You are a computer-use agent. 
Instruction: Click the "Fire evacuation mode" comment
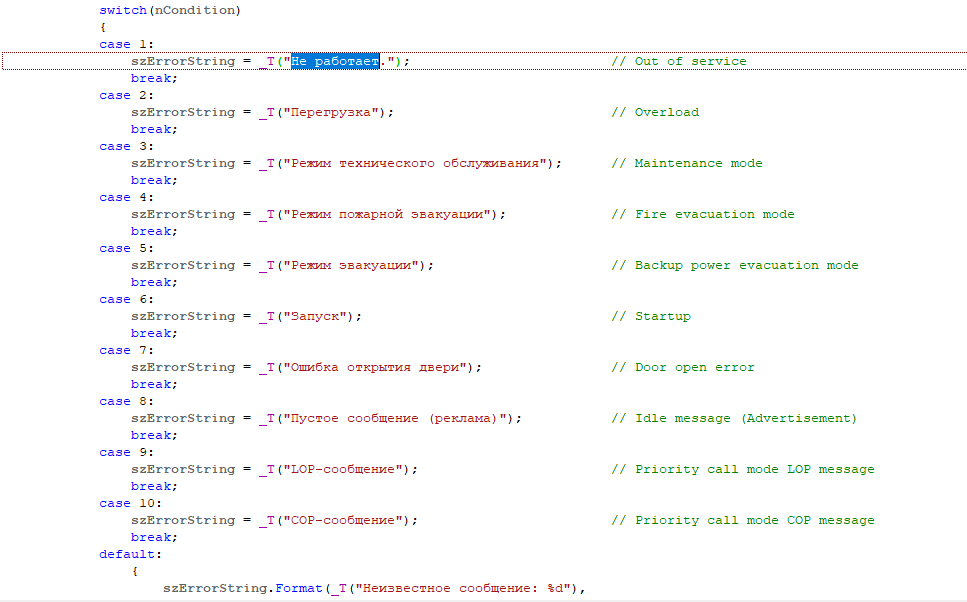pyautogui.click(x=714, y=215)
